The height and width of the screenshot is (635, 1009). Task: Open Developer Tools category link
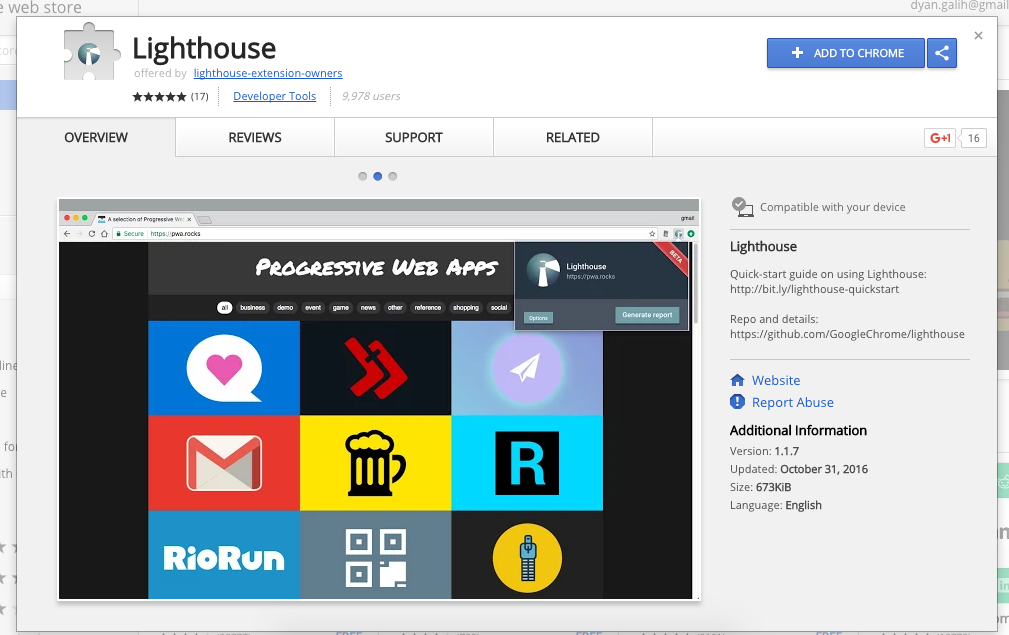(x=274, y=97)
